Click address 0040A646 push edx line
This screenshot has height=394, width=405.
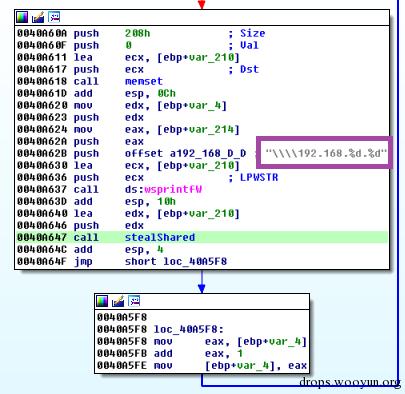point(80,225)
